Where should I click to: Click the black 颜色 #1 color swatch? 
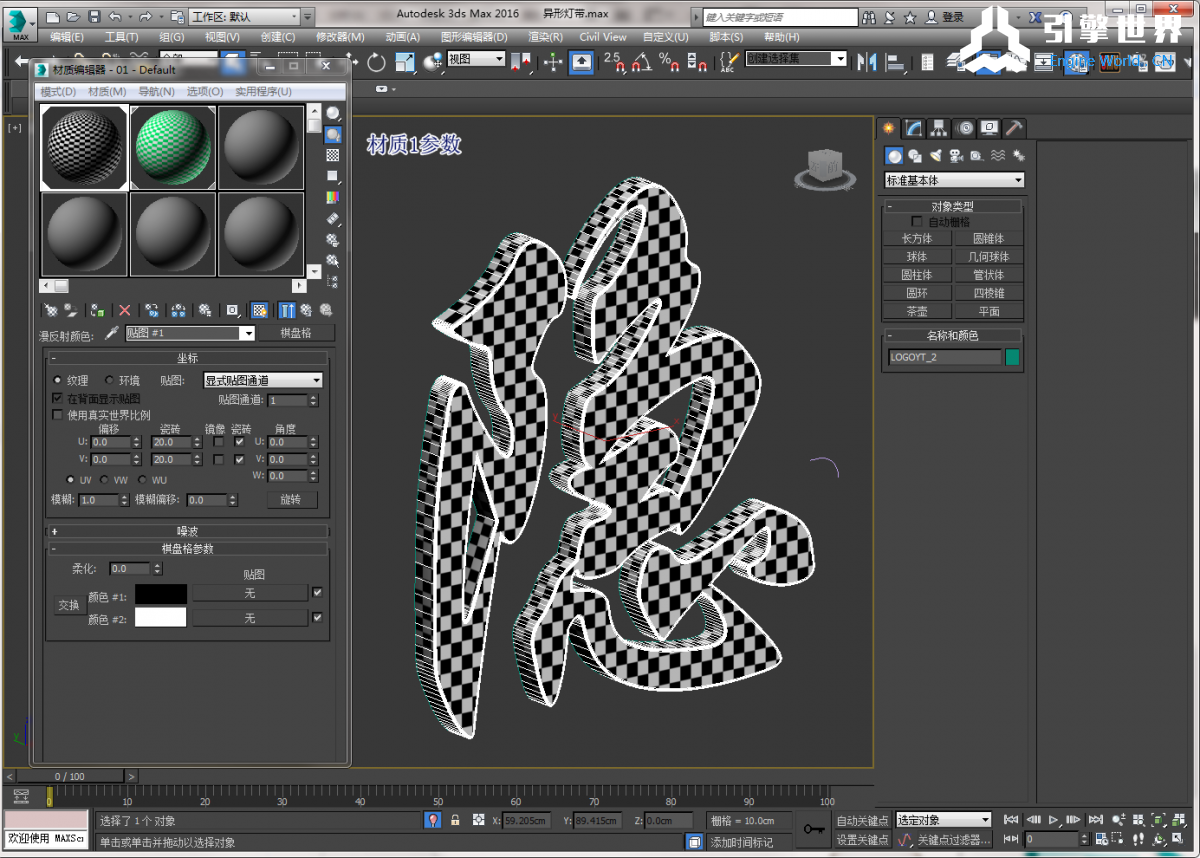click(x=161, y=594)
